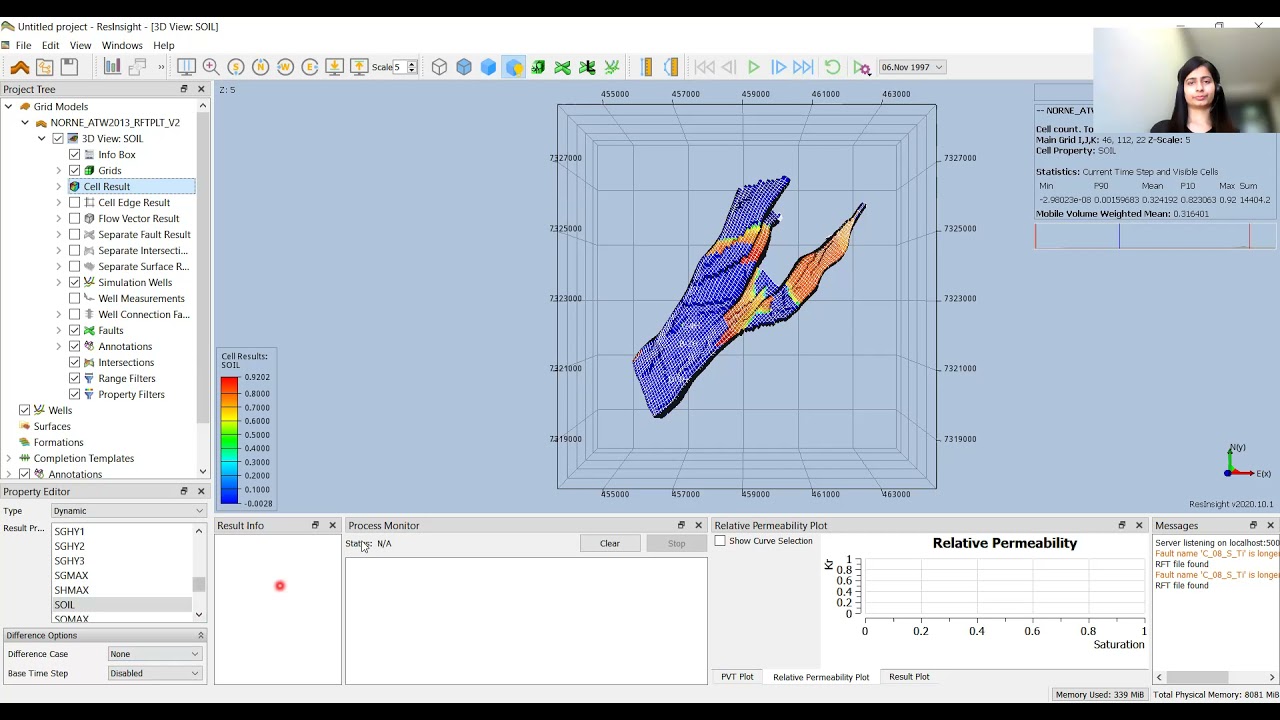1280x720 pixels.
Task: Close the Result Info panel
Action: click(x=333, y=525)
